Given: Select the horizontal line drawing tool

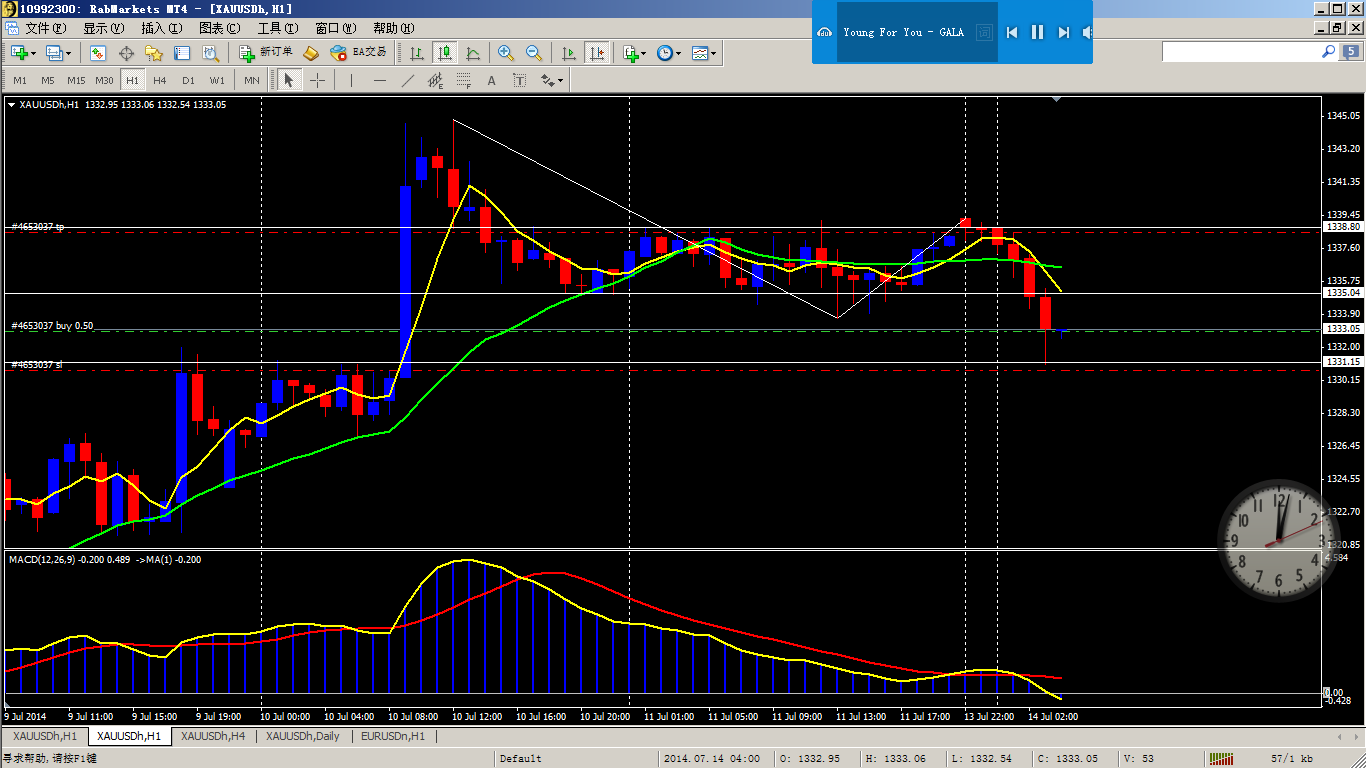Looking at the screenshot, I should [x=379, y=80].
